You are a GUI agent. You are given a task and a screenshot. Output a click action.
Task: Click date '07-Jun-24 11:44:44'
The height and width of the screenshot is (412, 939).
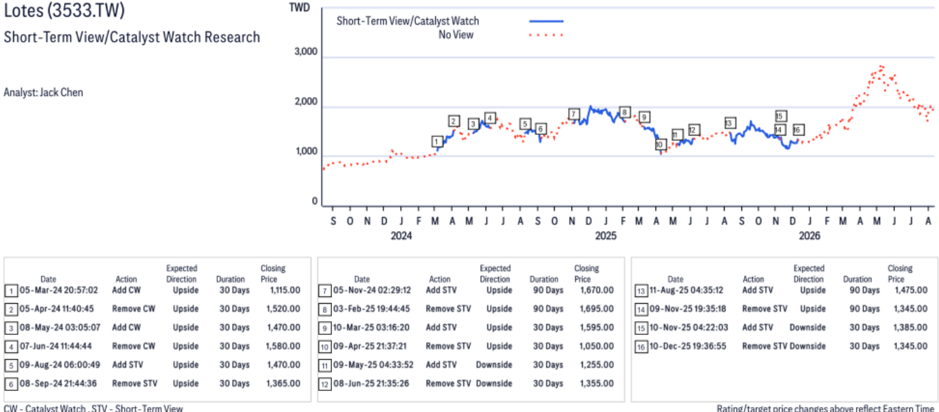(x=57, y=346)
